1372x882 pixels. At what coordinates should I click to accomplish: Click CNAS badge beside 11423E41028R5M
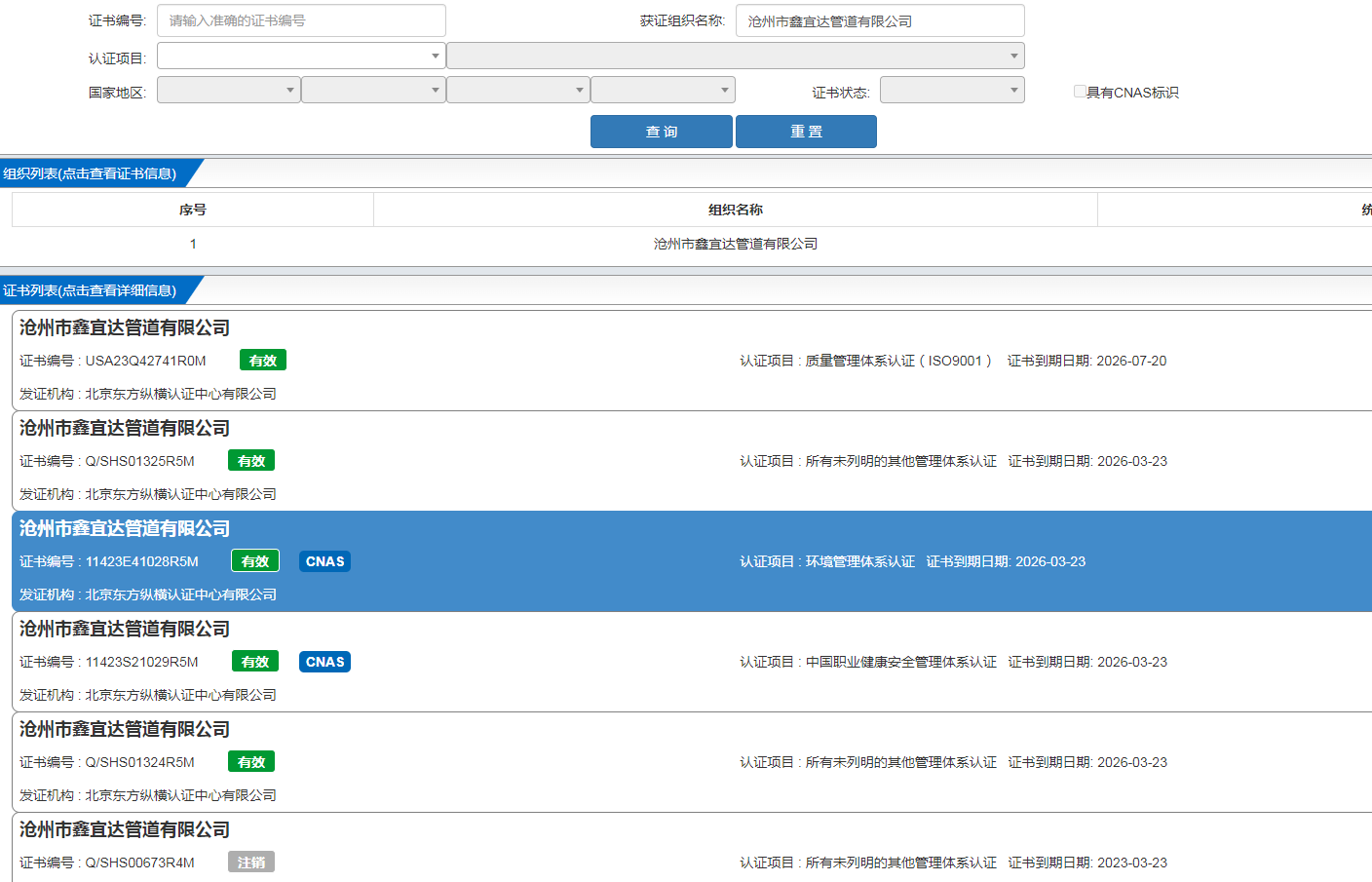point(325,561)
